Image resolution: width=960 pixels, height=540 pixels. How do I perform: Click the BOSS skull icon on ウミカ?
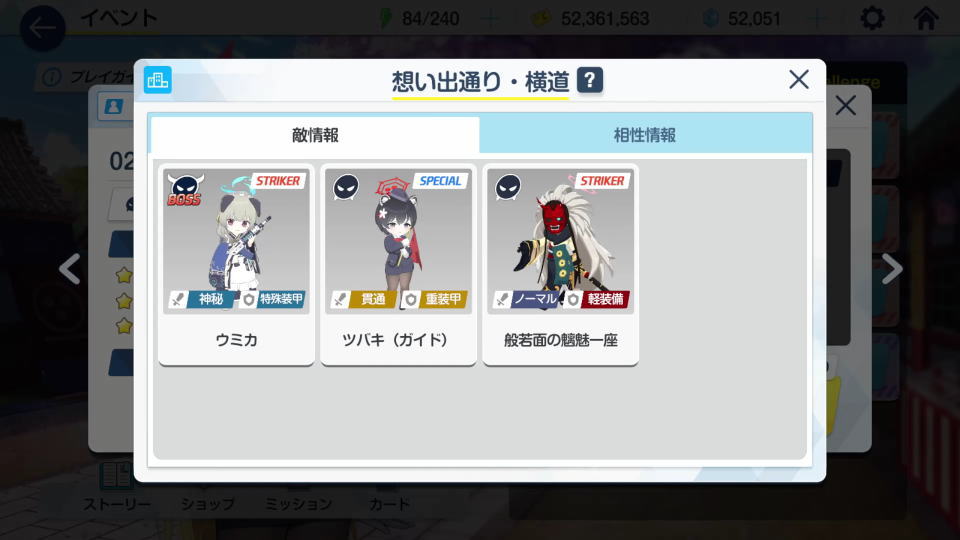coord(185,190)
